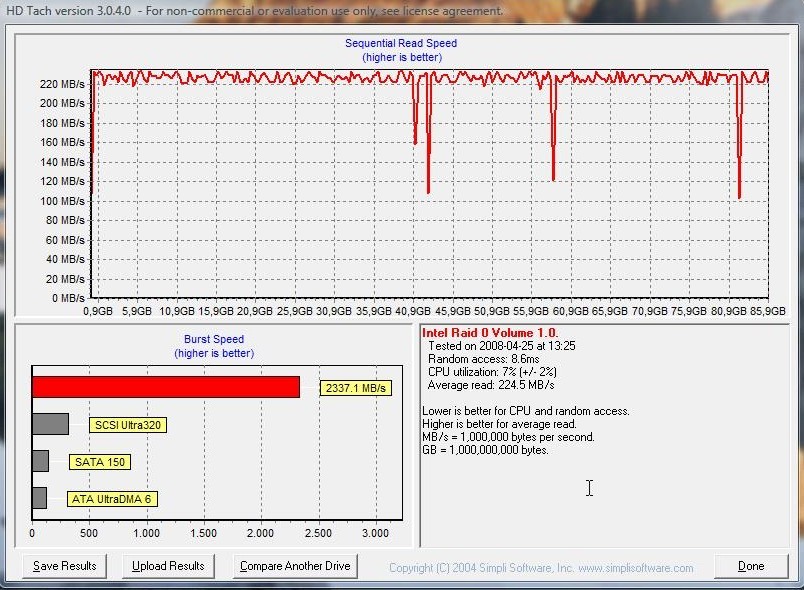Click the 85,9GB axis label
This screenshot has height=590, width=804.
click(x=768, y=311)
